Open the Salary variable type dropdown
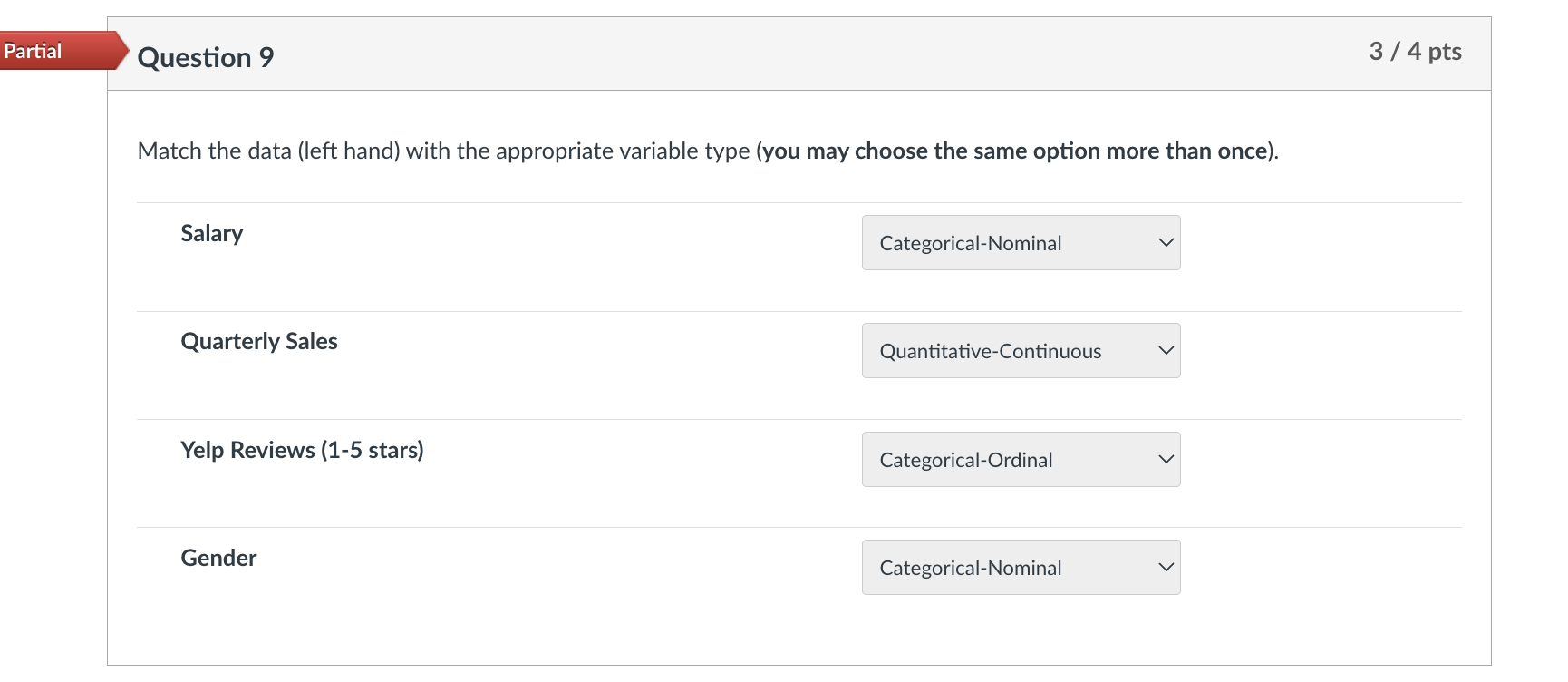Viewport: 1568px width, 682px height. click(x=1020, y=243)
